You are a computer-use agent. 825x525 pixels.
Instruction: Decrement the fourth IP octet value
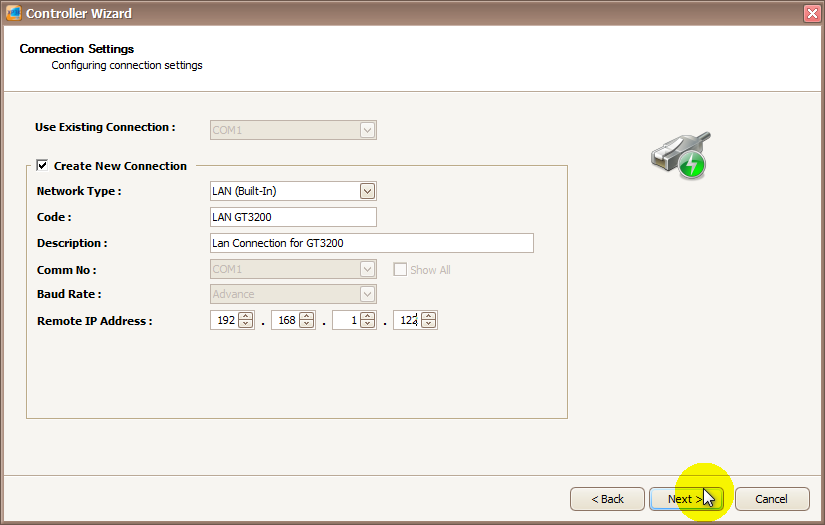[x=429, y=325]
